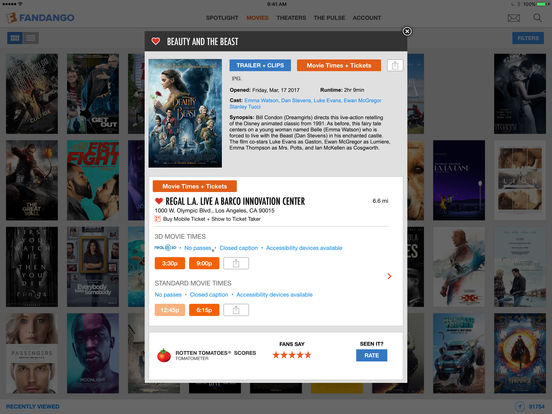This screenshot has height=414, width=552.
Task: Open the Everybody Loves Somebody poster
Action: tap(93, 267)
